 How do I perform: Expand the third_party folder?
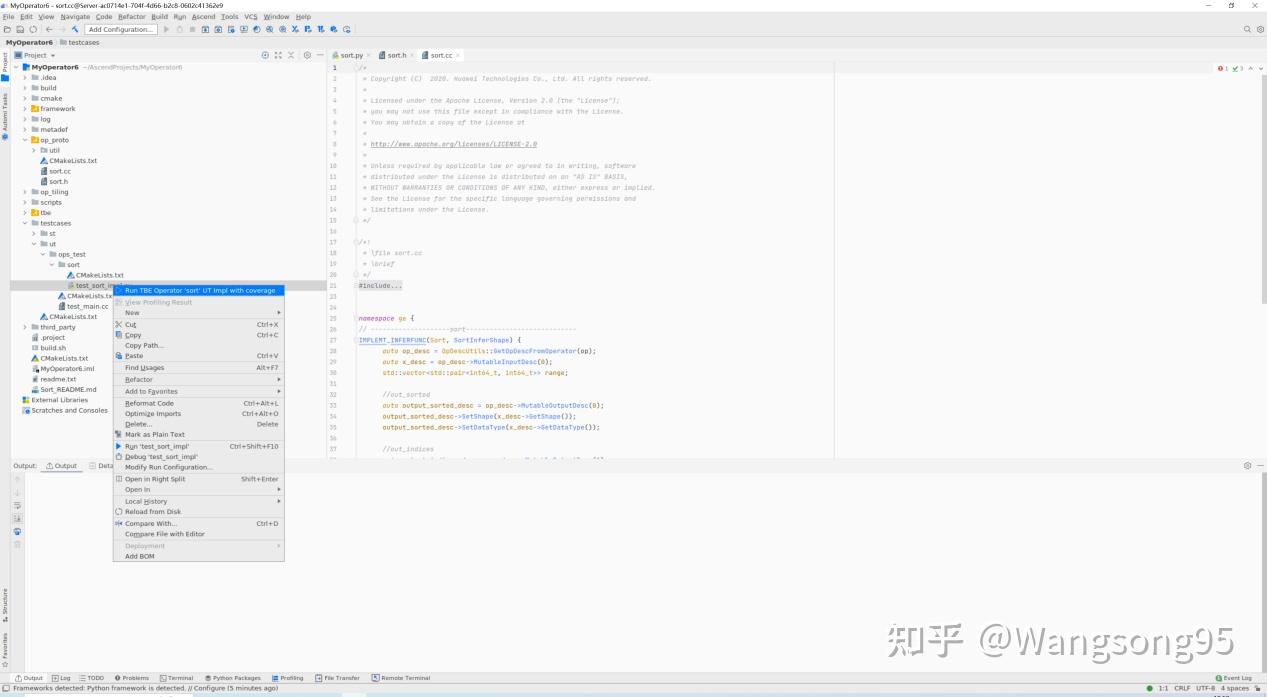[25, 327]
